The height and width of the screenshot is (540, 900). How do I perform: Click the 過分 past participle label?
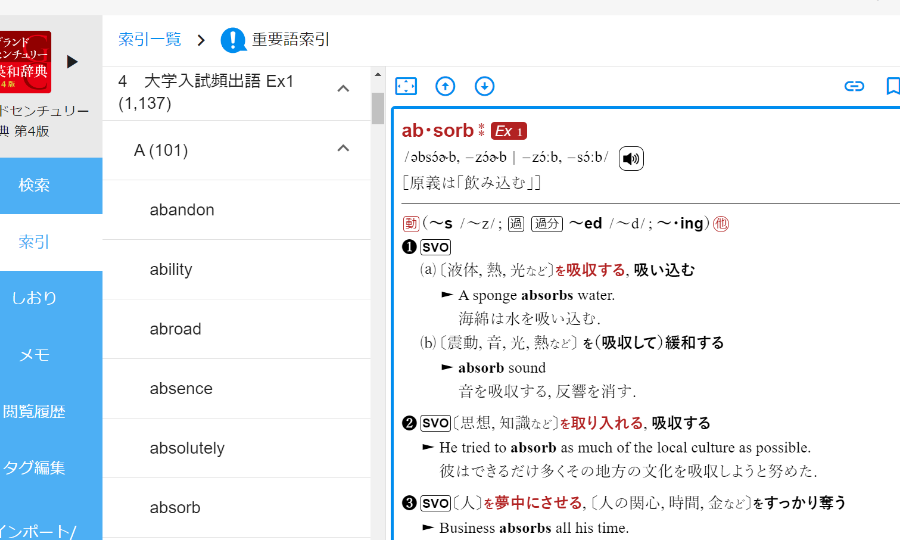click(546, 224)
